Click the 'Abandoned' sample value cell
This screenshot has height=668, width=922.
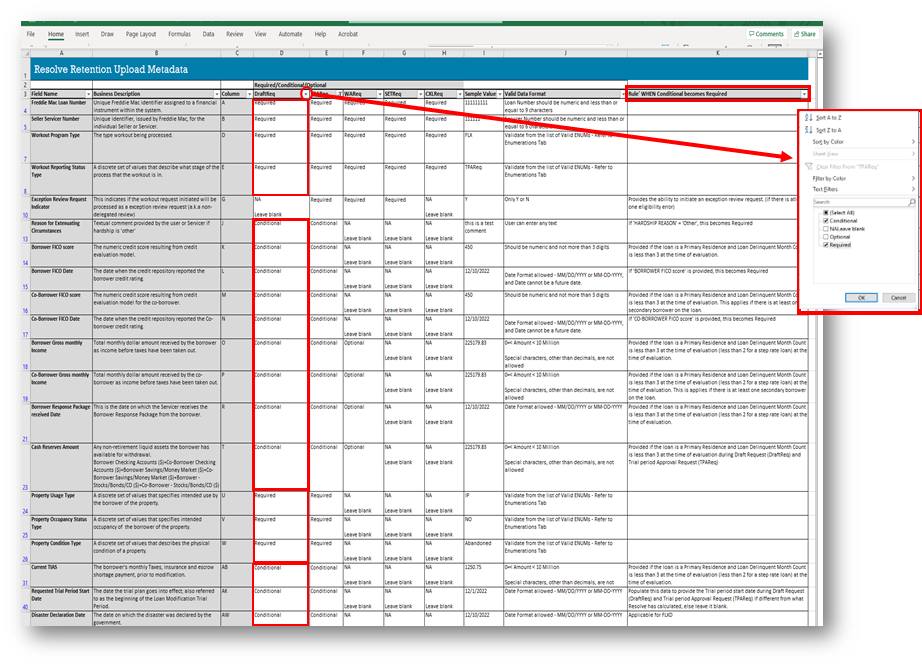(483, 551)
